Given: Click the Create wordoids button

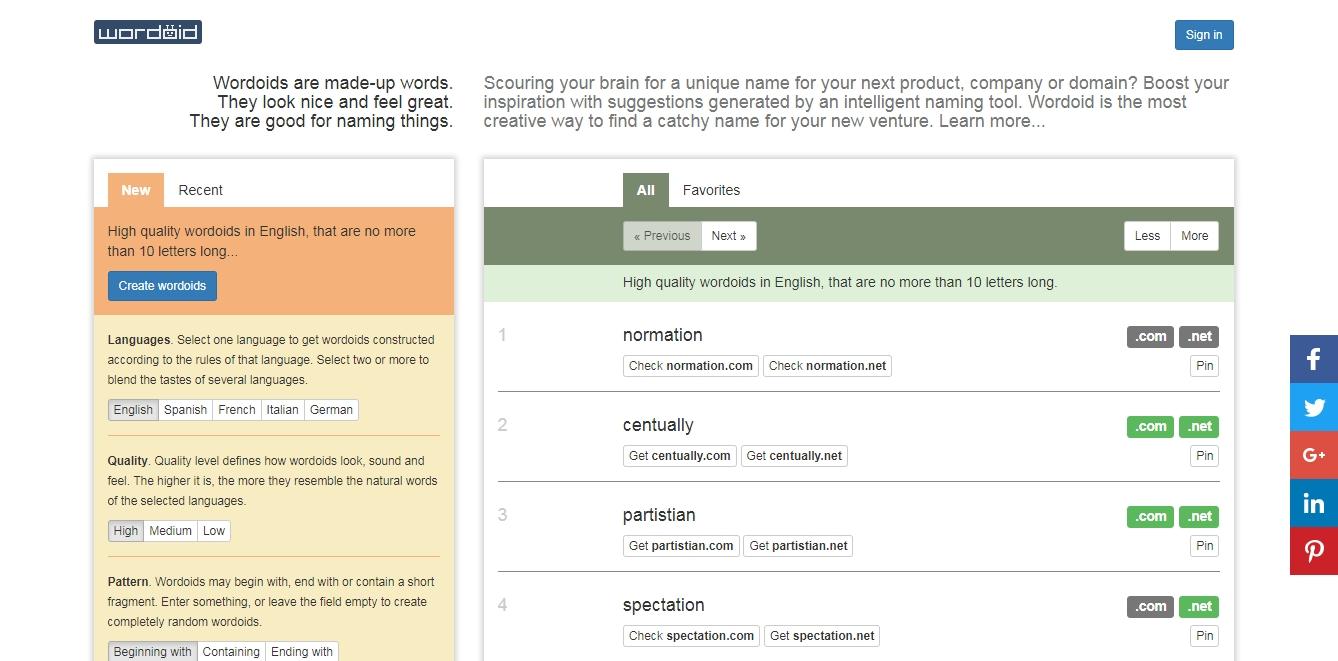Looking at the screenshot, I should tap(162, 286).
